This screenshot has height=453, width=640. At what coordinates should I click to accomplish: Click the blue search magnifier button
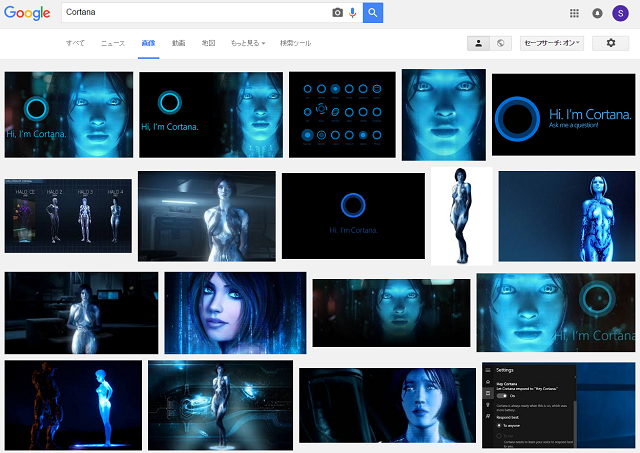pyautogui.click(x=373, y=13)
